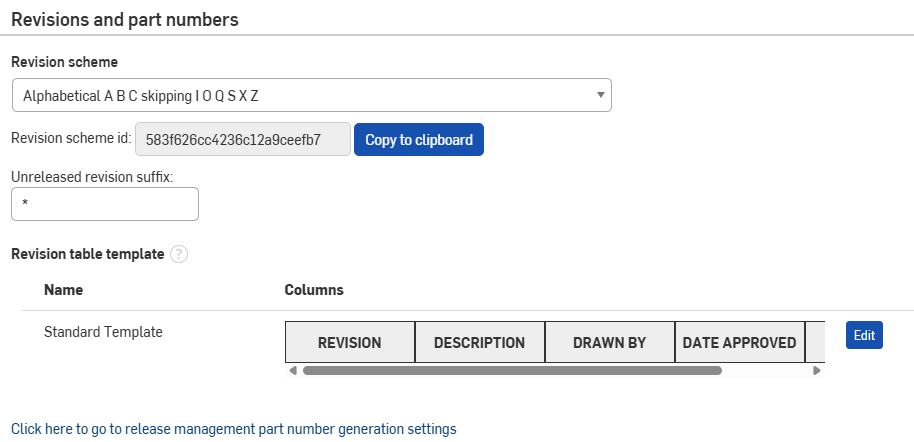This screenshot has height=442, width=914.
Task: Click the Name column header
Action: tap(63, 290)
